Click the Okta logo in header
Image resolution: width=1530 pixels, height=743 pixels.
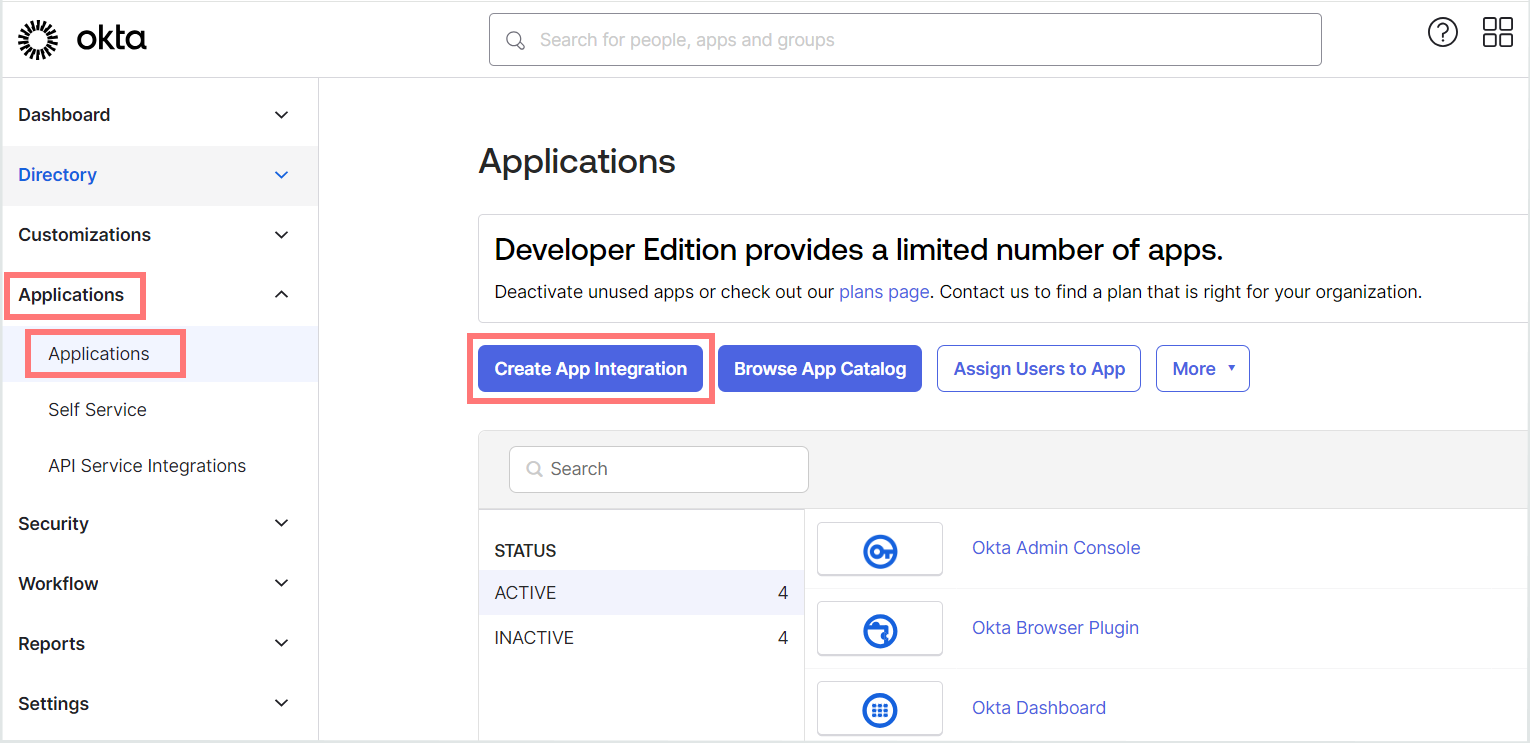coord(82,40)
